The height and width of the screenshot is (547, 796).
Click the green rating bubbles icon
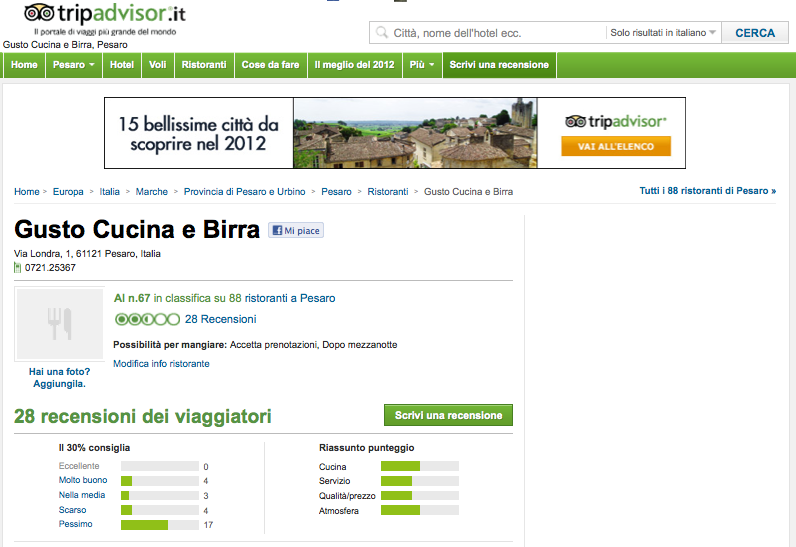(147, 319)
